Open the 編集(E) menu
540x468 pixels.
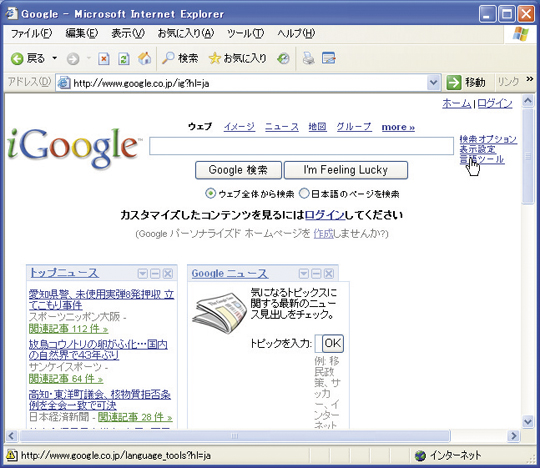[x=82, y=33]
